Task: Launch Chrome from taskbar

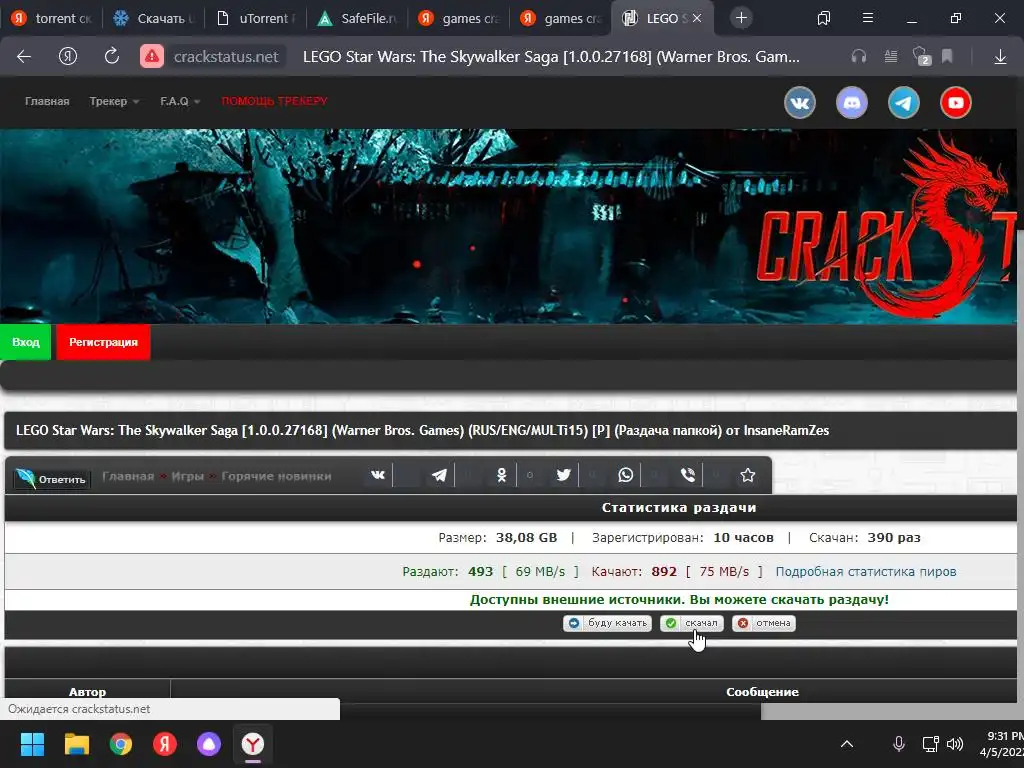Action: pos(121,744)
